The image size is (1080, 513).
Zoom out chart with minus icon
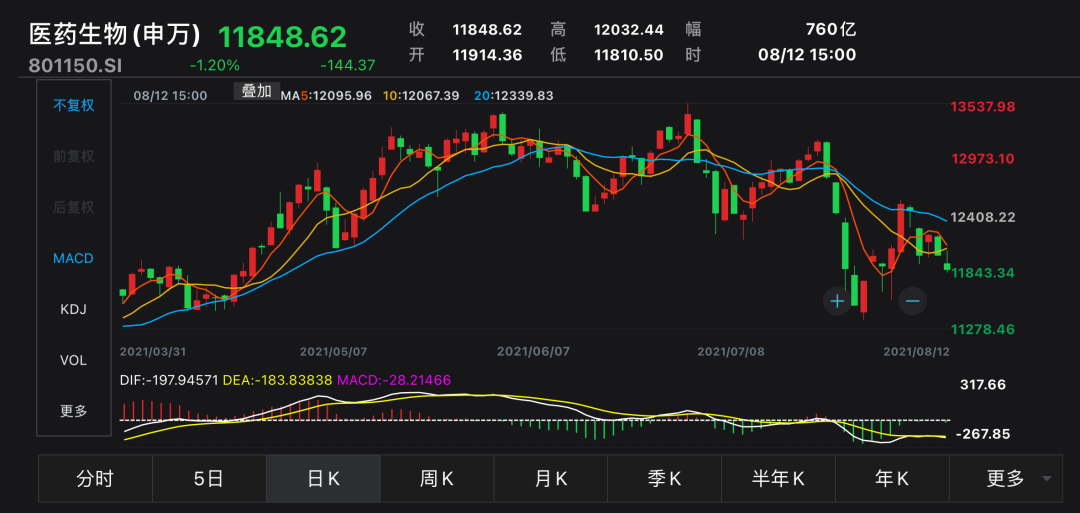(913, 301)
